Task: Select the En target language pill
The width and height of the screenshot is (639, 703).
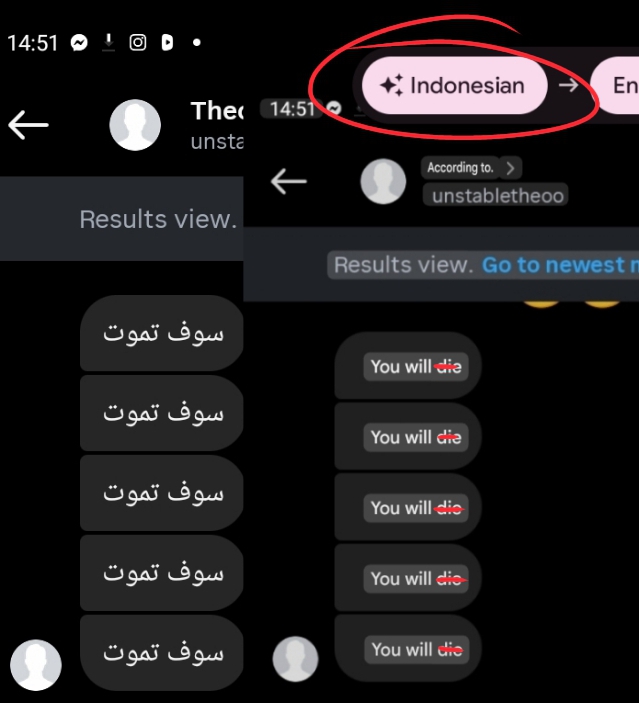Action: coord(615,85)
